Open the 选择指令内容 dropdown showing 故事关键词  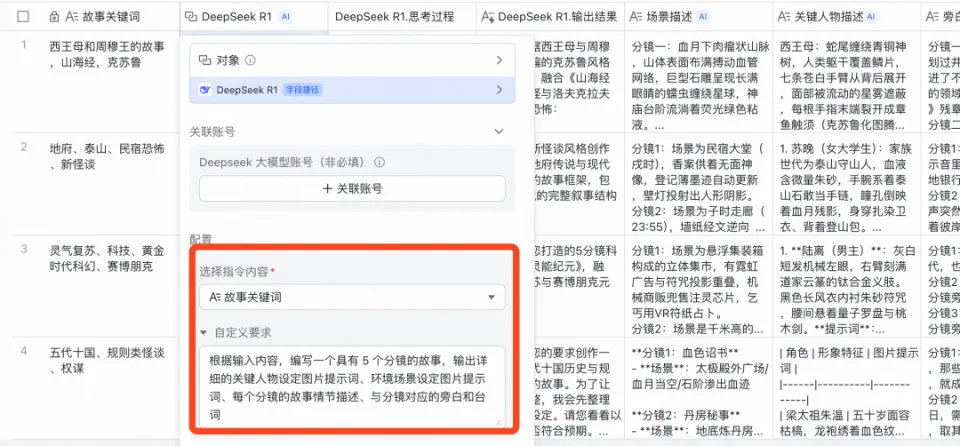[352, 297]
